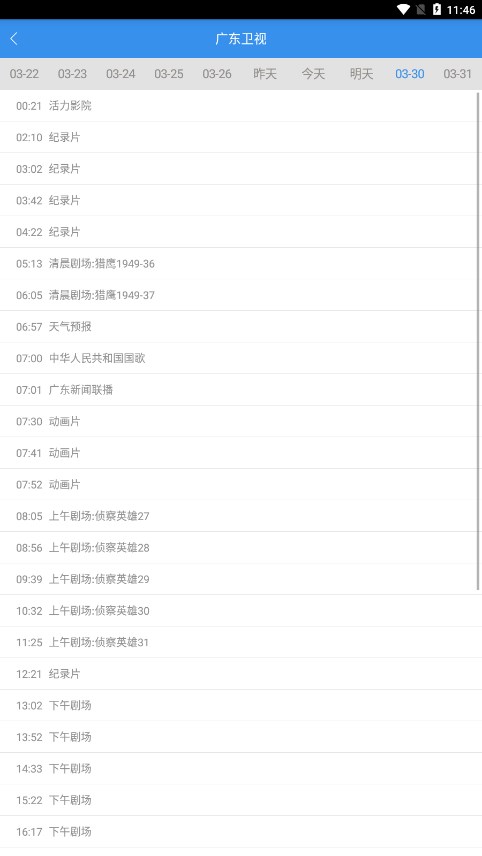Screen dimensions: 482x856
Task: Select the 03-22 date tab
Action: coord(24,74)
